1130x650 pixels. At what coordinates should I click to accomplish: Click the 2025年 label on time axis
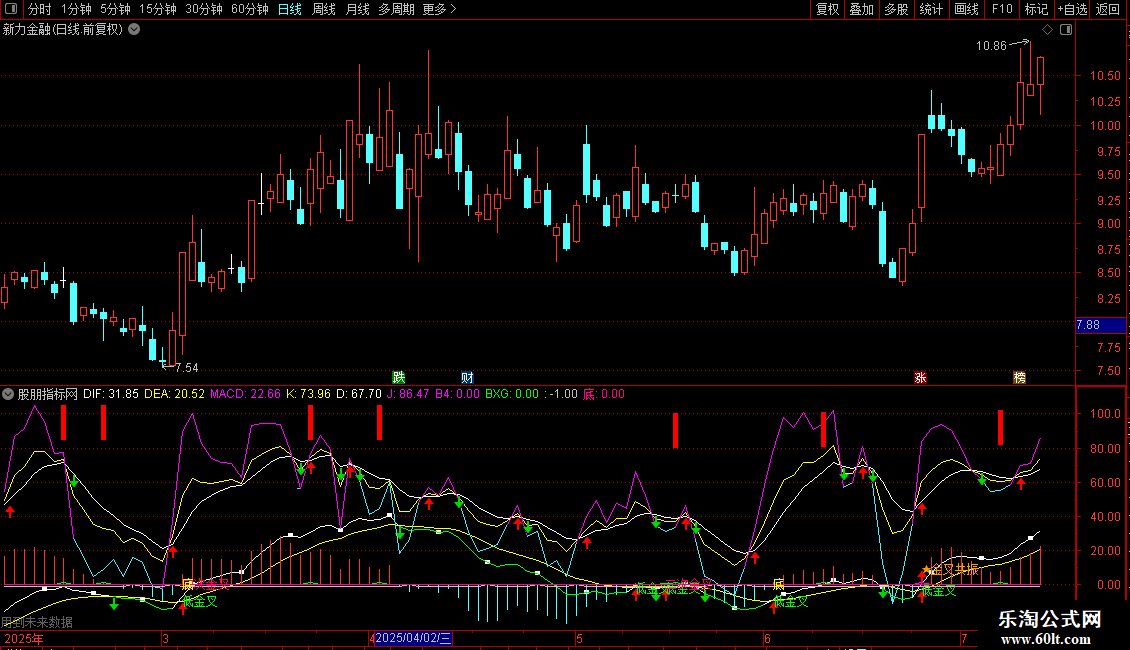24,638
